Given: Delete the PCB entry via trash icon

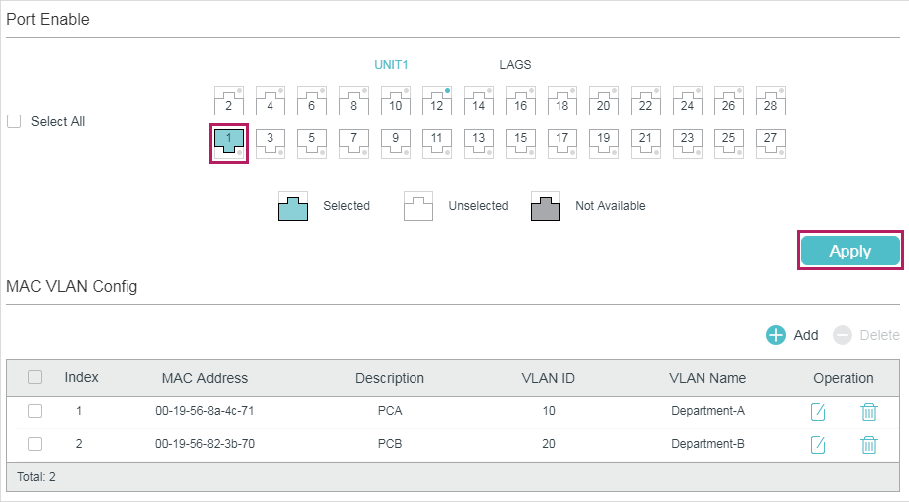Looking at the screenshot, I should coord(868,445).
